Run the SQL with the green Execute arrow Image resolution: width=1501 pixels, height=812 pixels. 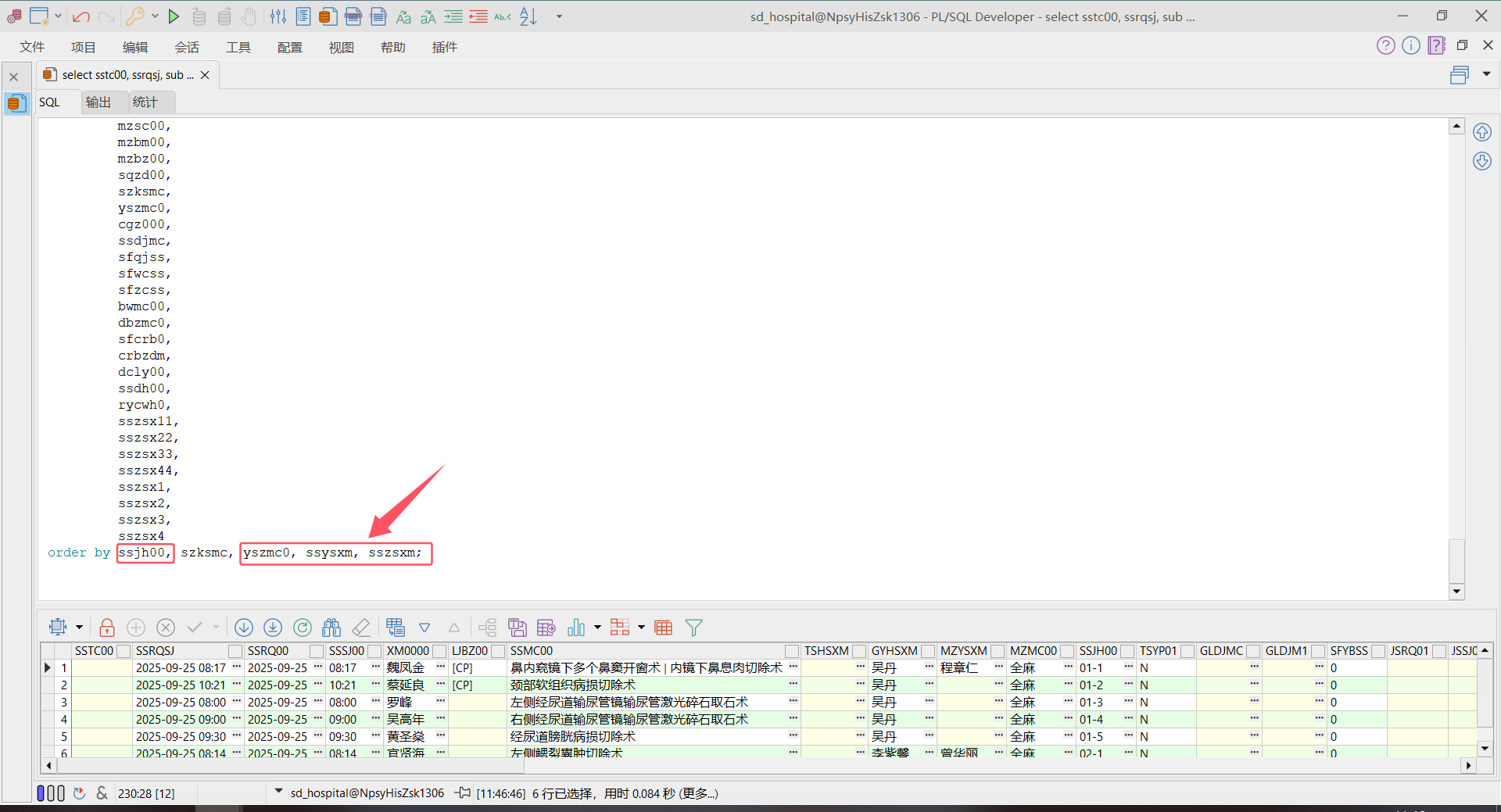(174, 16)
